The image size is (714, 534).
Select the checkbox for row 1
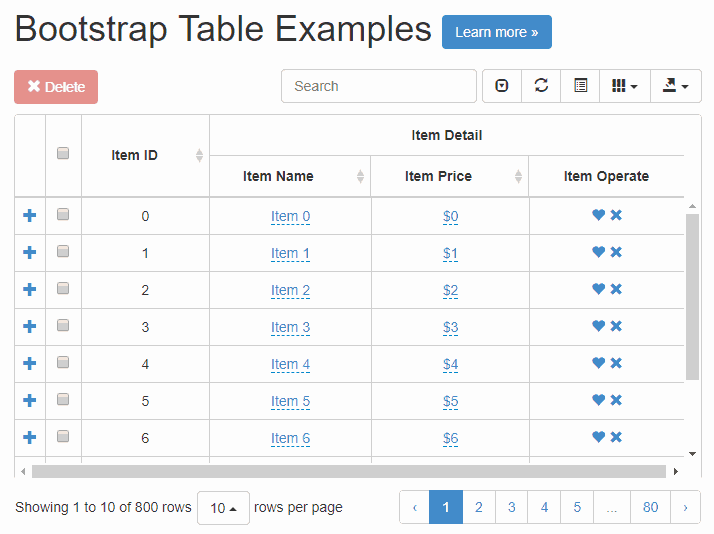point(63,251)
